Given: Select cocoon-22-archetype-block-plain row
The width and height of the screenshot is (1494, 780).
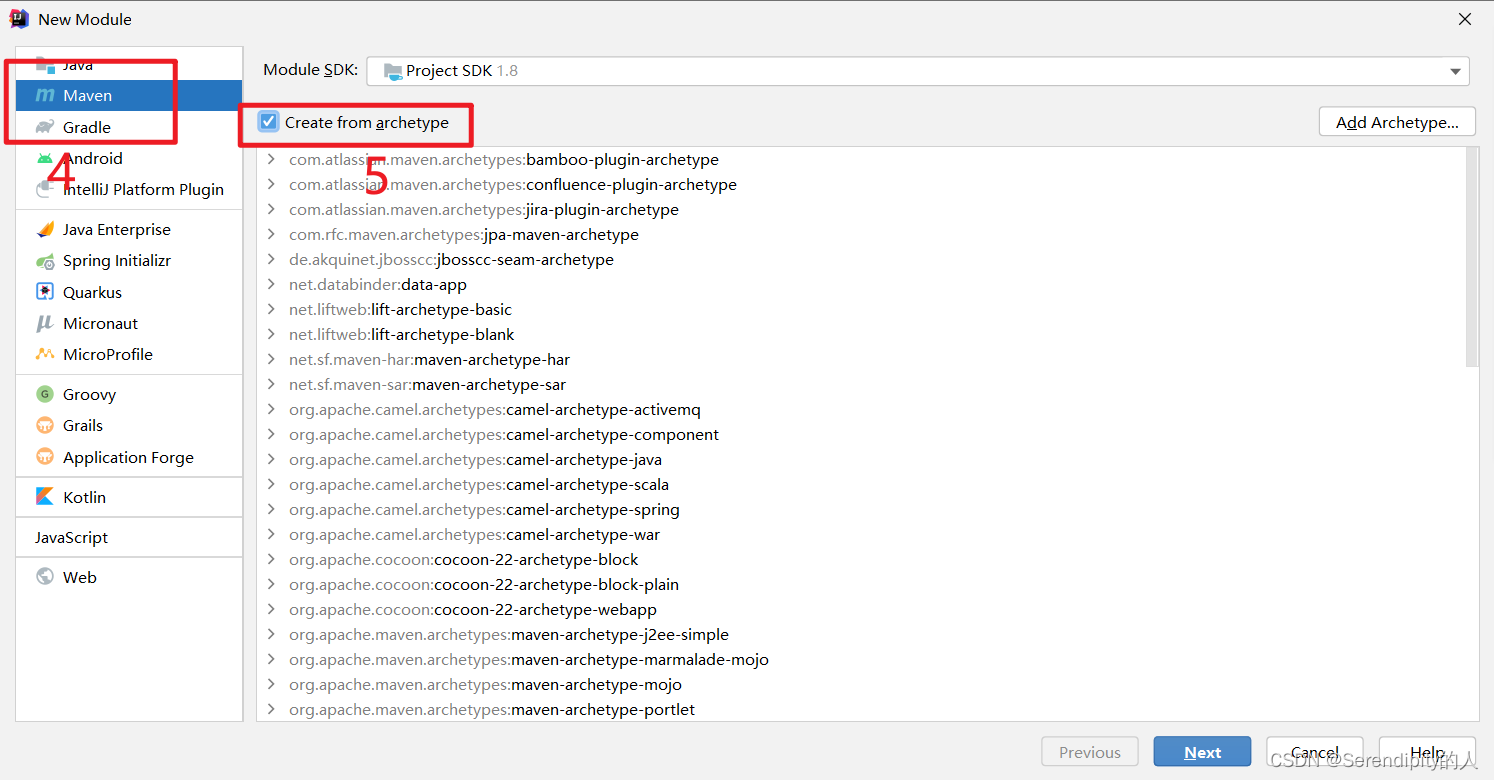Looking at the screenshot, I should (x=861, y=584).
